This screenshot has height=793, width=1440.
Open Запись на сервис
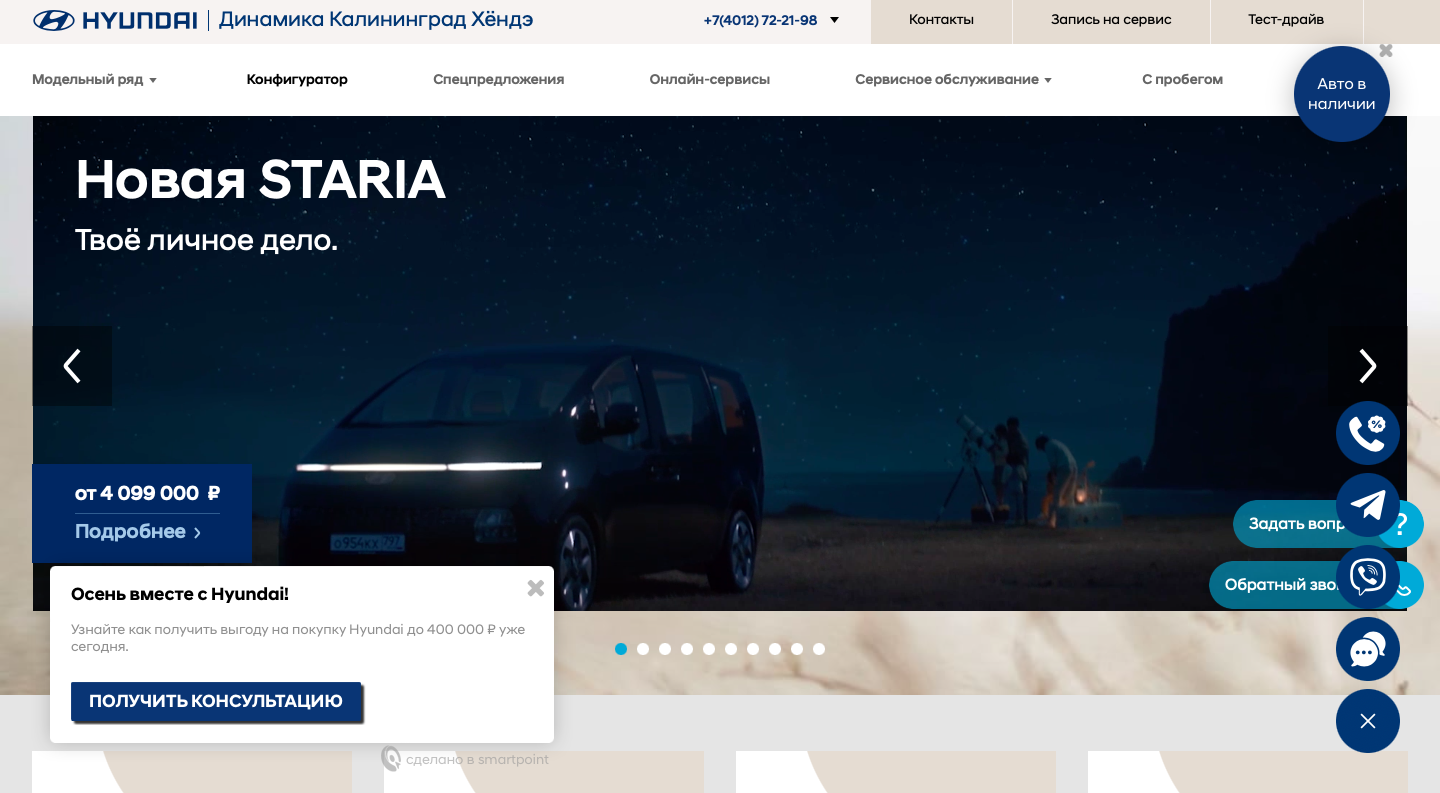coord(1111,20)
